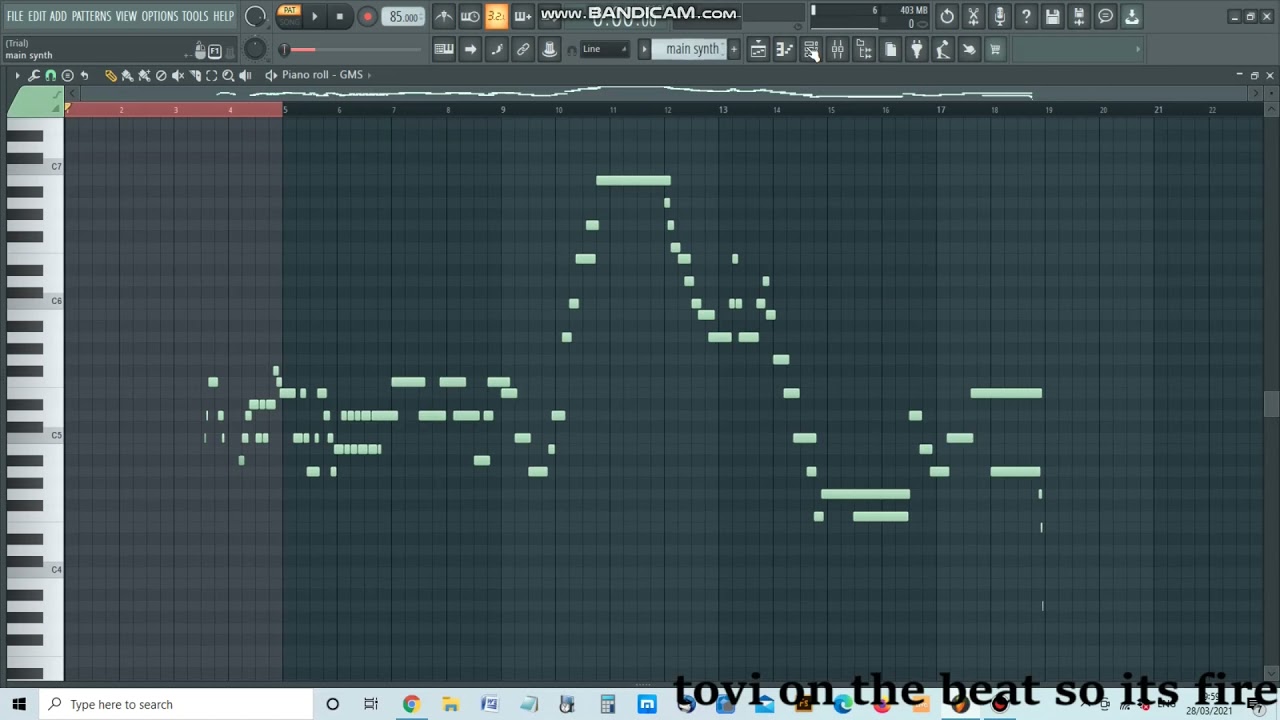Open Google Chrome from the taskbar
Viewport: 1280px width, 720px height.
411,704
